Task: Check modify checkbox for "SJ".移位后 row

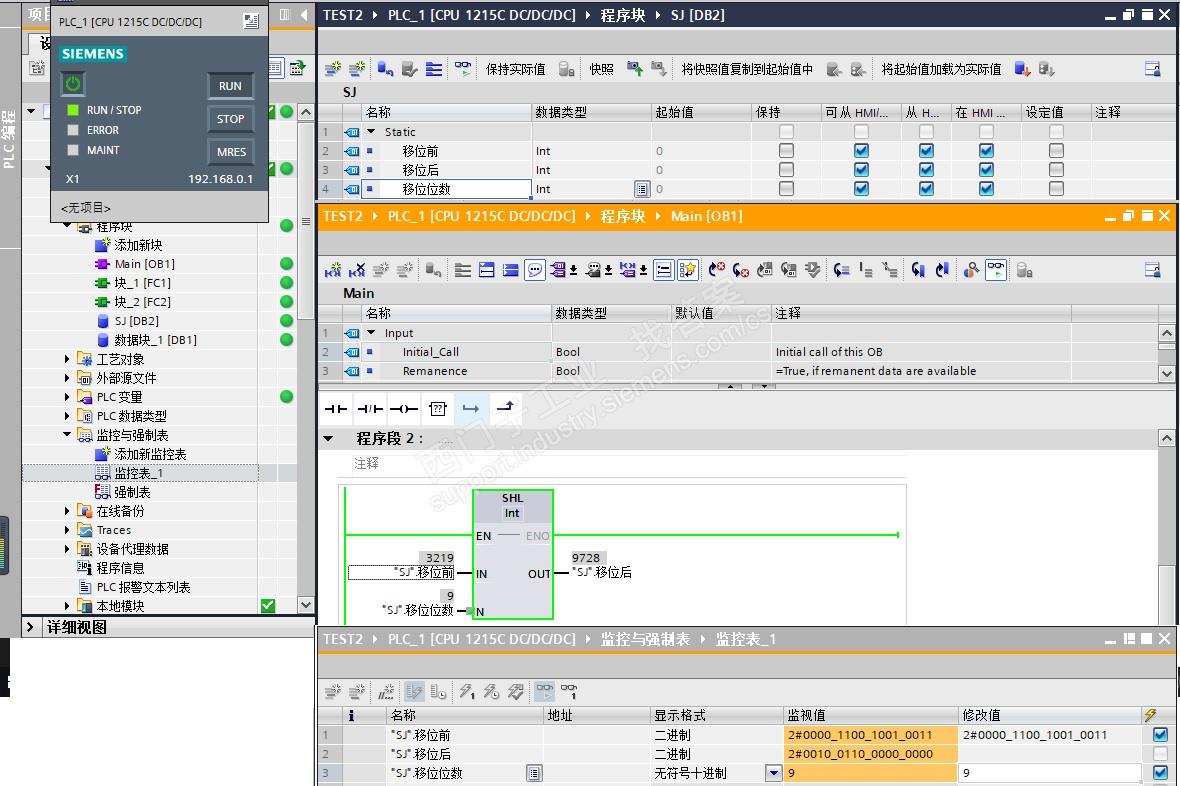Action: point(1160,754)
